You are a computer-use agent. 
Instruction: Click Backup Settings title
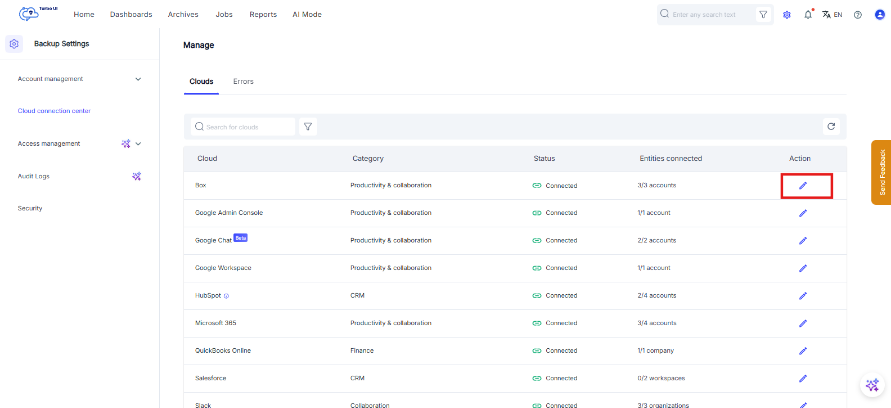[61, 44]
